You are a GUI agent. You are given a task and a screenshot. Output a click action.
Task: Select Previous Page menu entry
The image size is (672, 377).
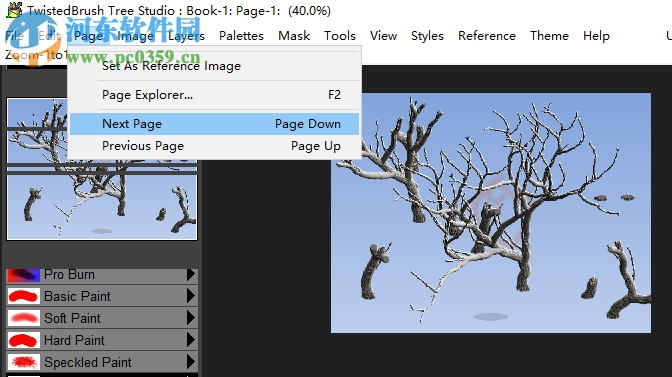point(214,146)
